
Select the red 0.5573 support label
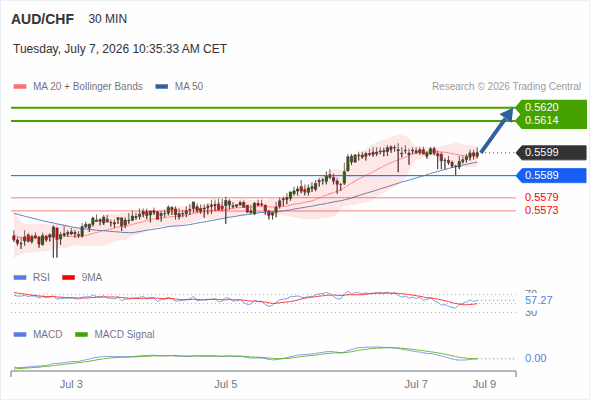coord(541,210)
